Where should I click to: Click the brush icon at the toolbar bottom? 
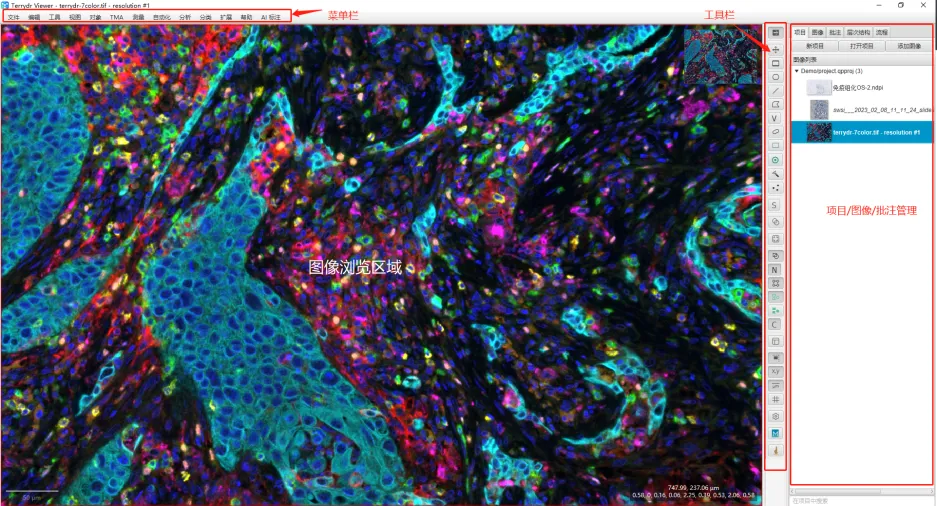click(776, 450)
